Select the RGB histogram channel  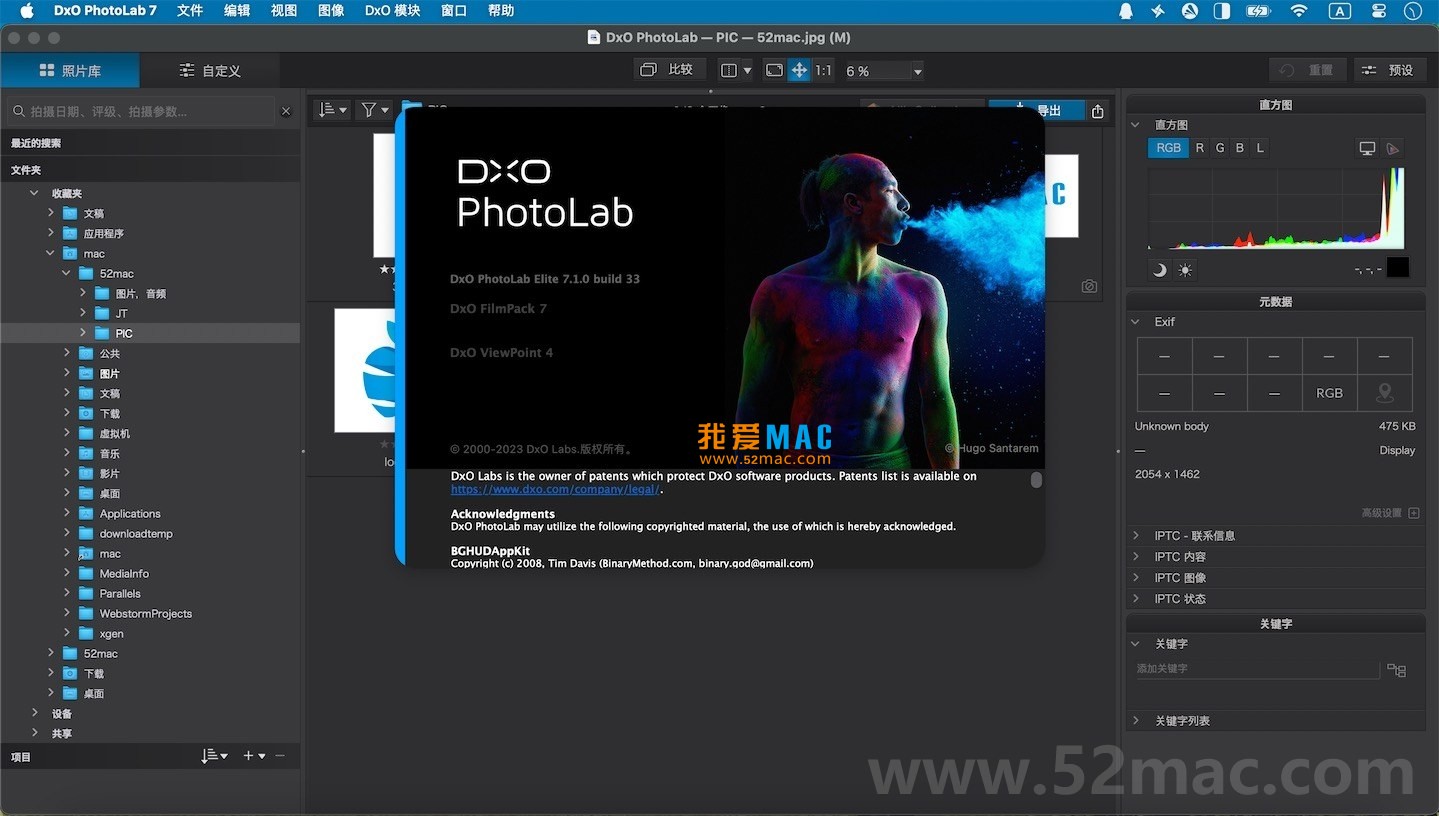[1168, 147]
